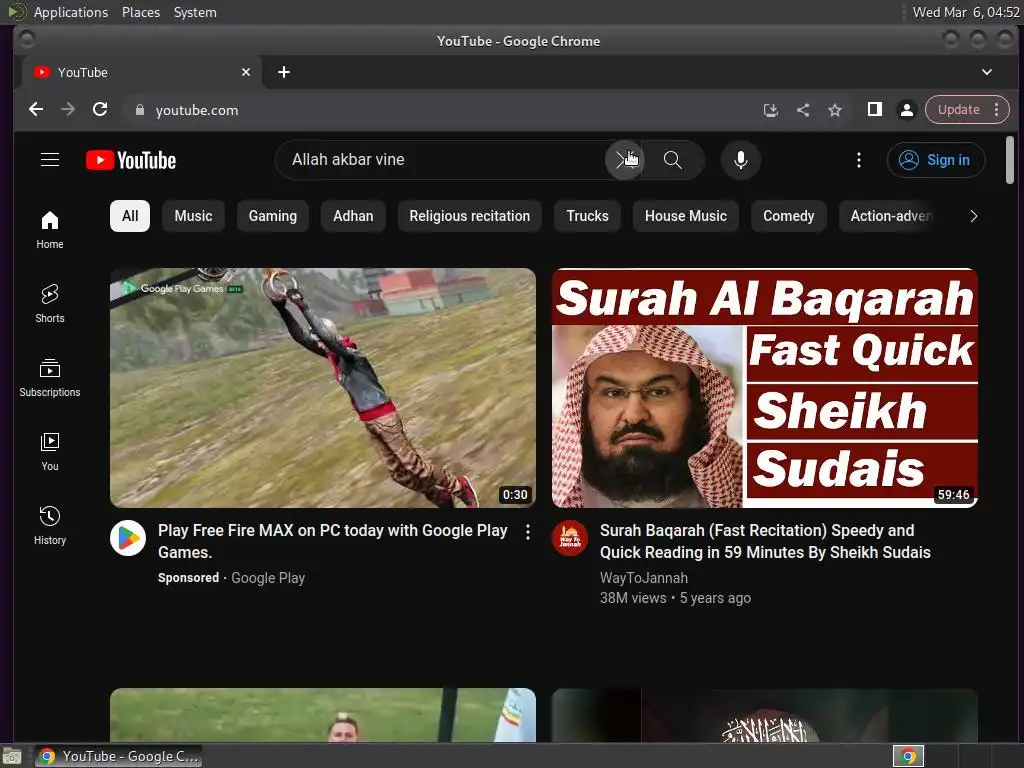Viewport: 1024px width, 768px height.
Task: Open Google Play channel avatar
Action: 128,538
